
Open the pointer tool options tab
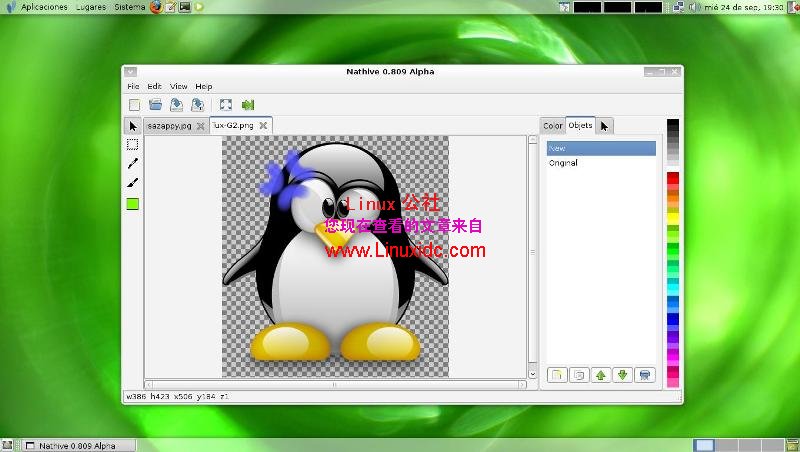tap(604, 126)
